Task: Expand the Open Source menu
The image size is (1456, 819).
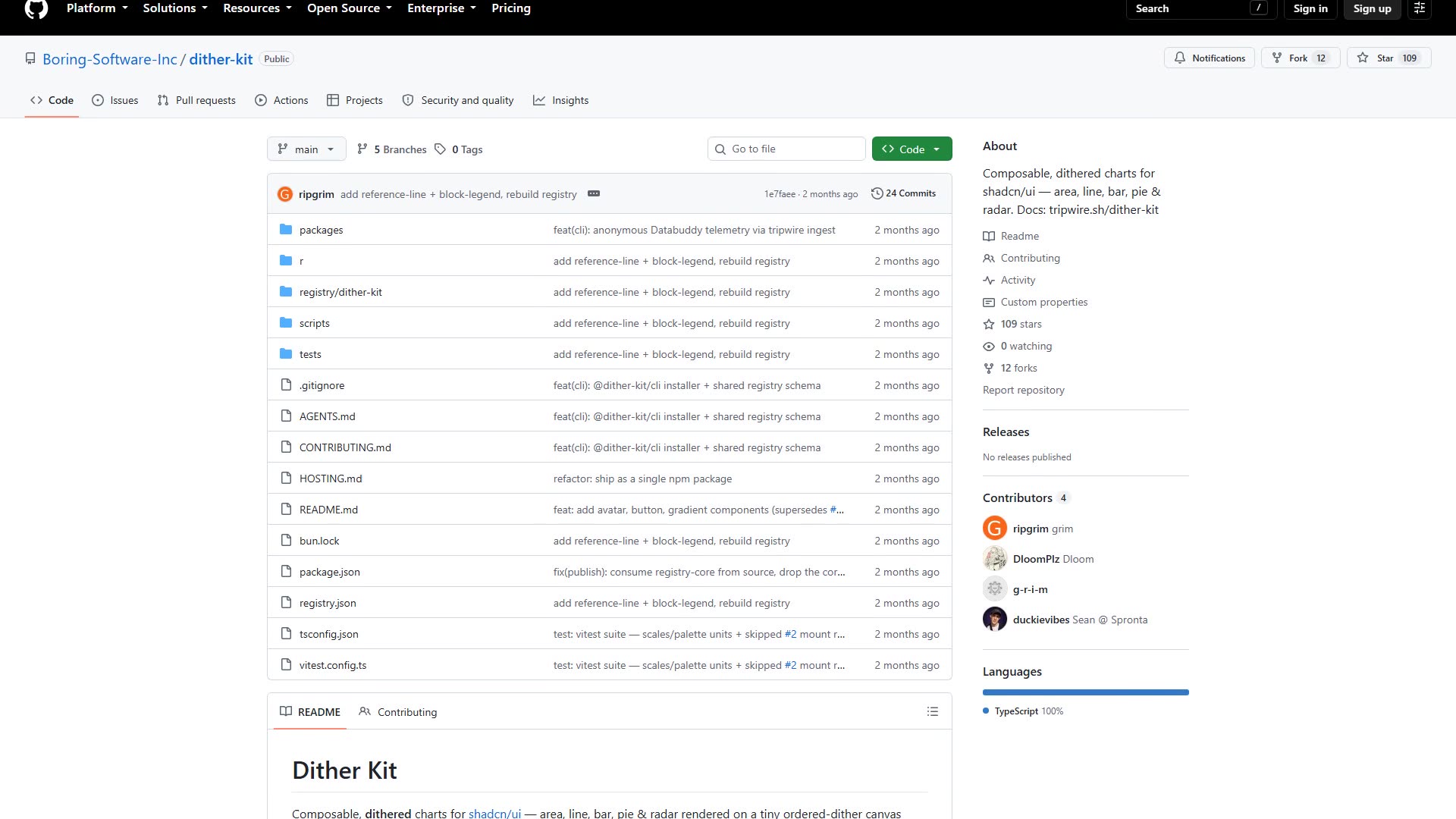Action: (x=350, y=8)
